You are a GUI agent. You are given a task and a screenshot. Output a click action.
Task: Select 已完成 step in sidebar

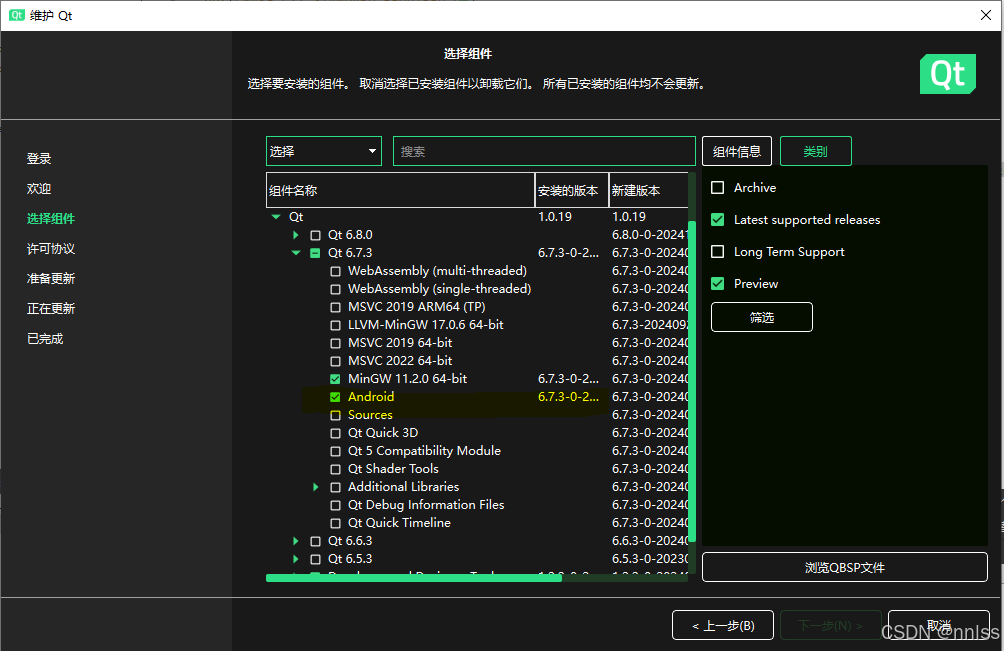(45, 339)
